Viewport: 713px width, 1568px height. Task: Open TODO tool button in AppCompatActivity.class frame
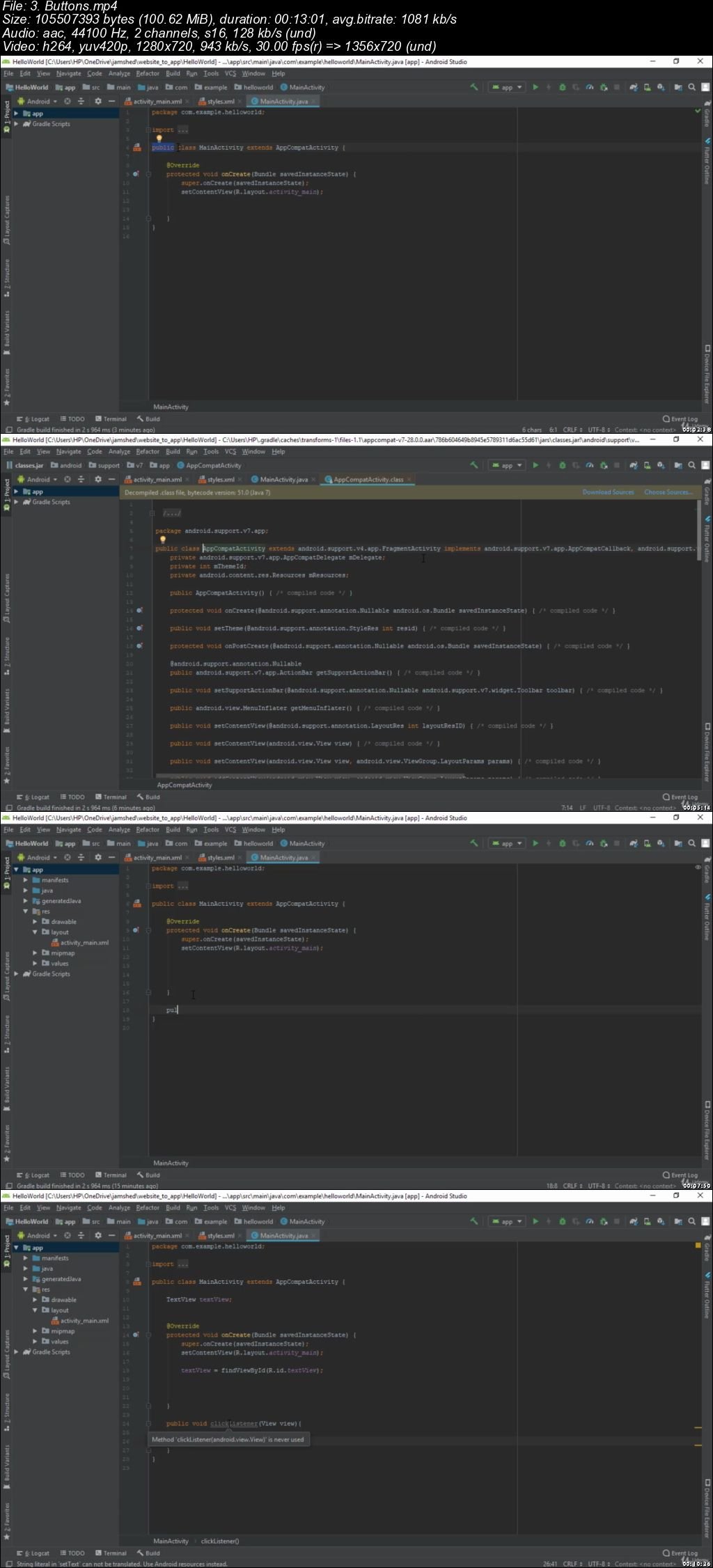tap(72, 797)
